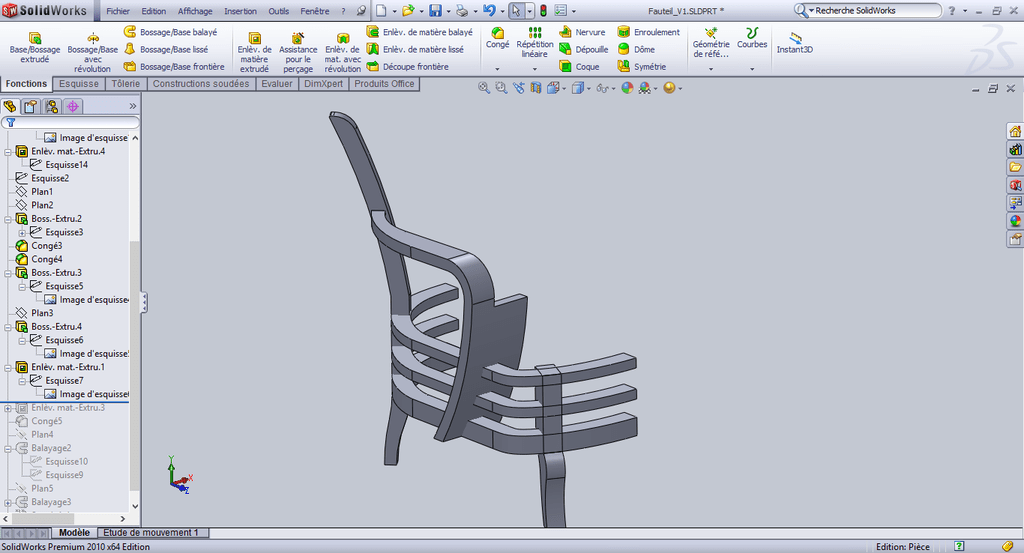Switch to Etude de mouvement 1 tab
Image resolution: width=1024 pixels, height=553 pixels.
[x=150, y=533]
